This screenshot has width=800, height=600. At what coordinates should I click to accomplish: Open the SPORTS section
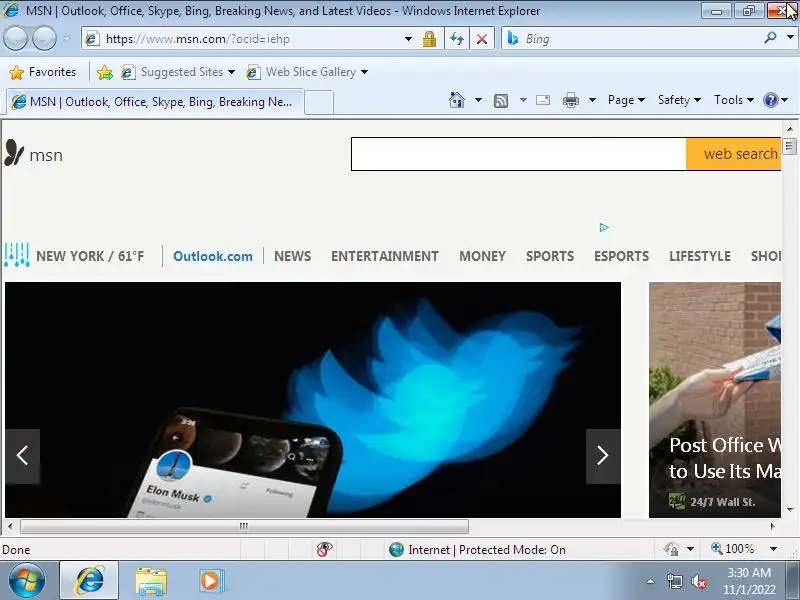click(550, 256)
